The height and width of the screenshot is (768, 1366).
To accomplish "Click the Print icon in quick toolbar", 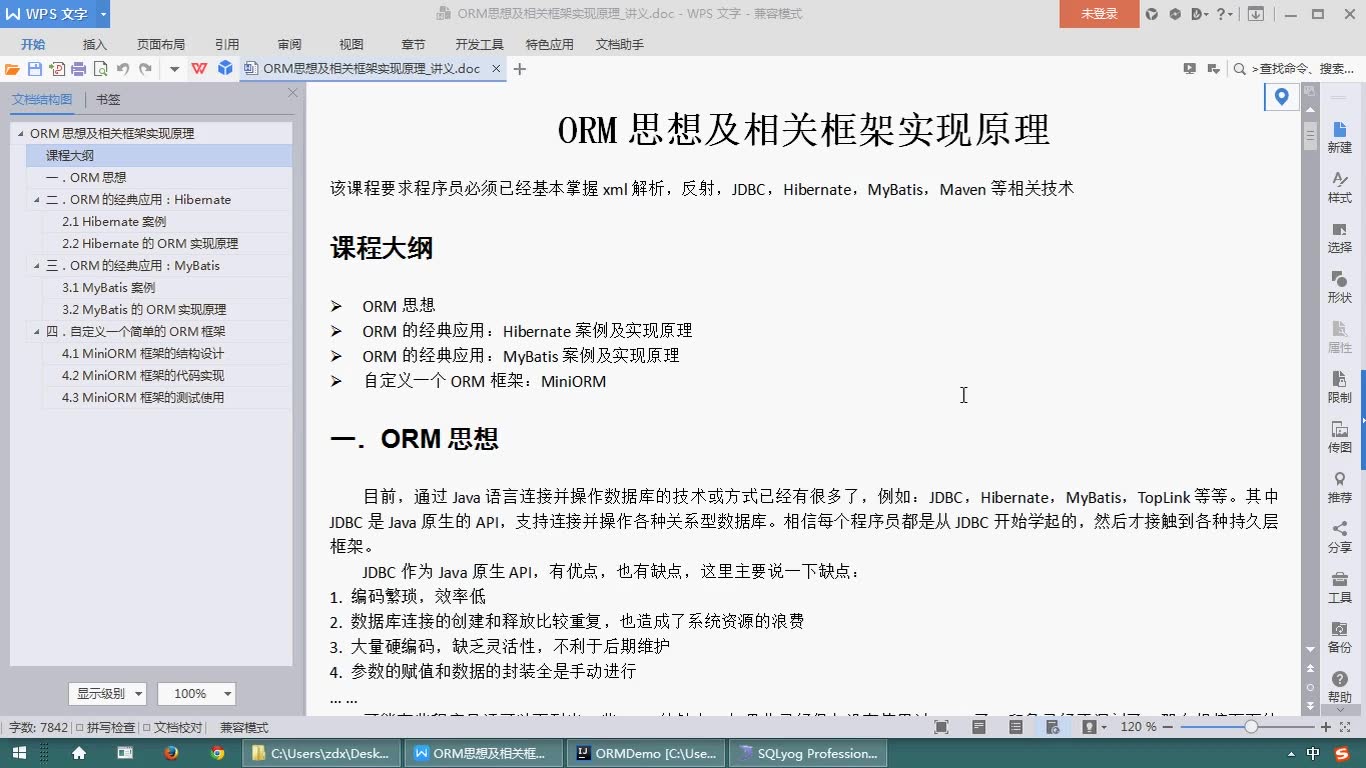I will (x=79, y=69).
